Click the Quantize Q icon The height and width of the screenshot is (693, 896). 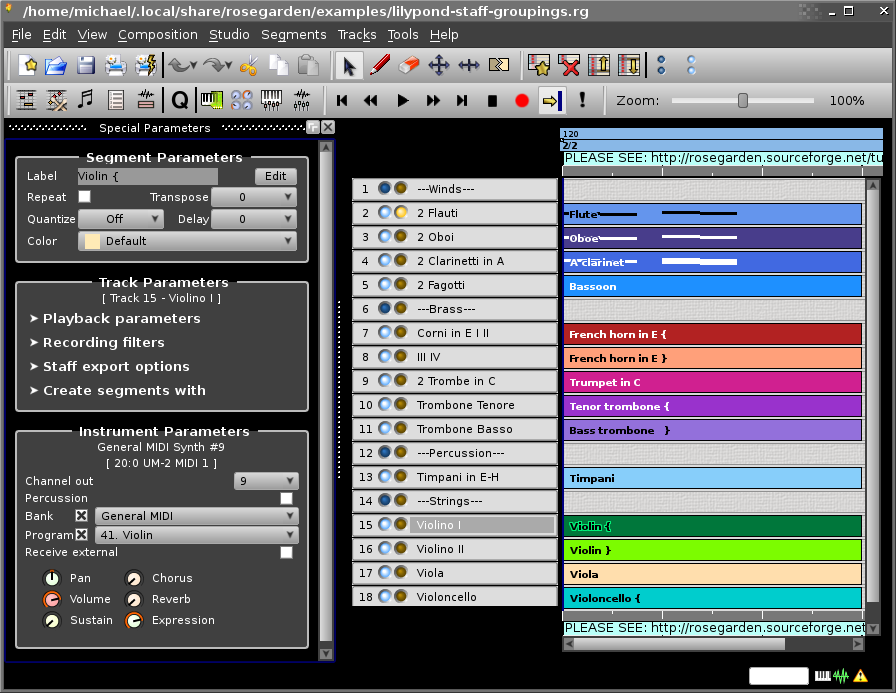point(179,100)
